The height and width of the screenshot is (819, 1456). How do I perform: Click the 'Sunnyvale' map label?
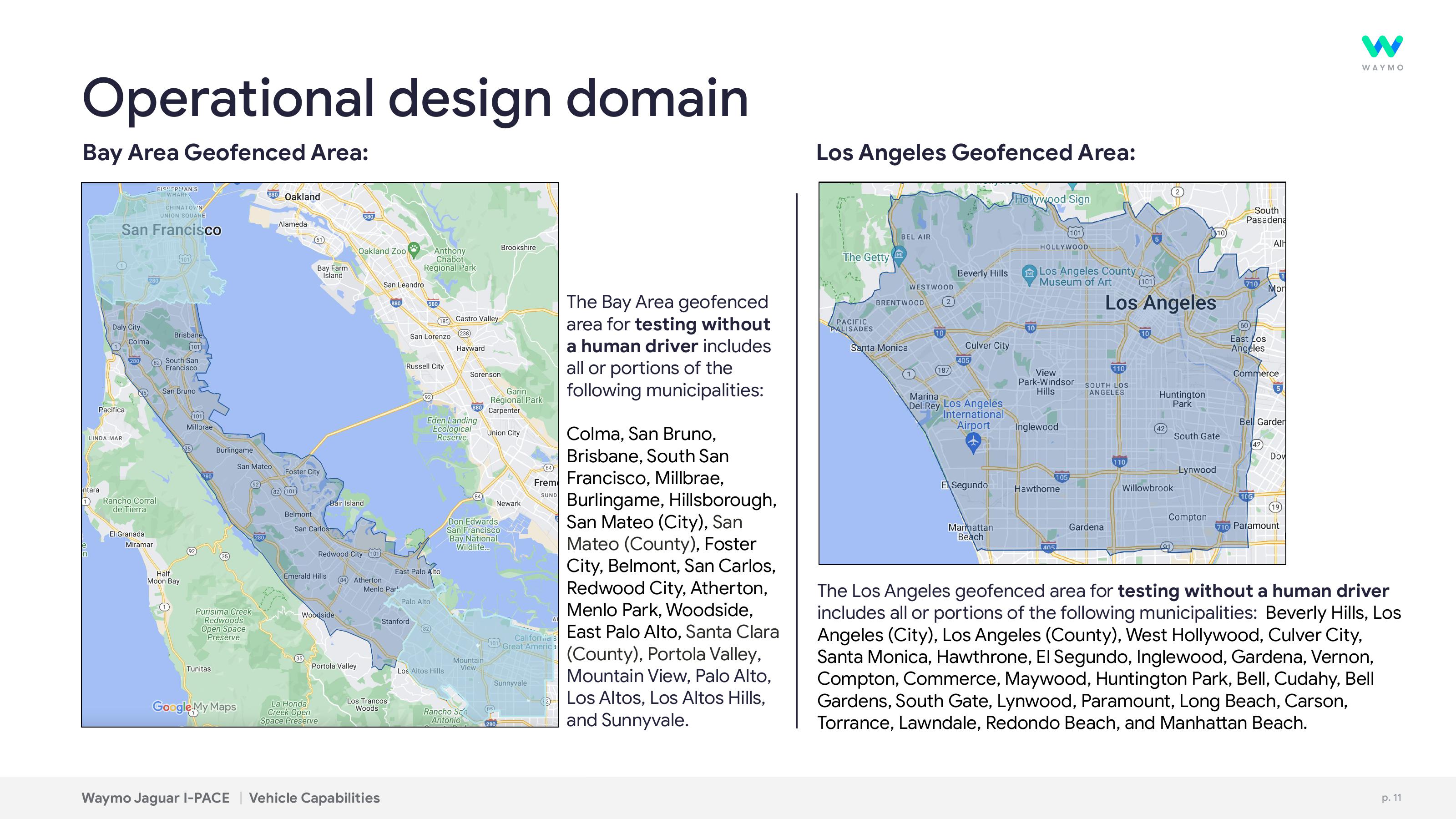coord(510,683)
